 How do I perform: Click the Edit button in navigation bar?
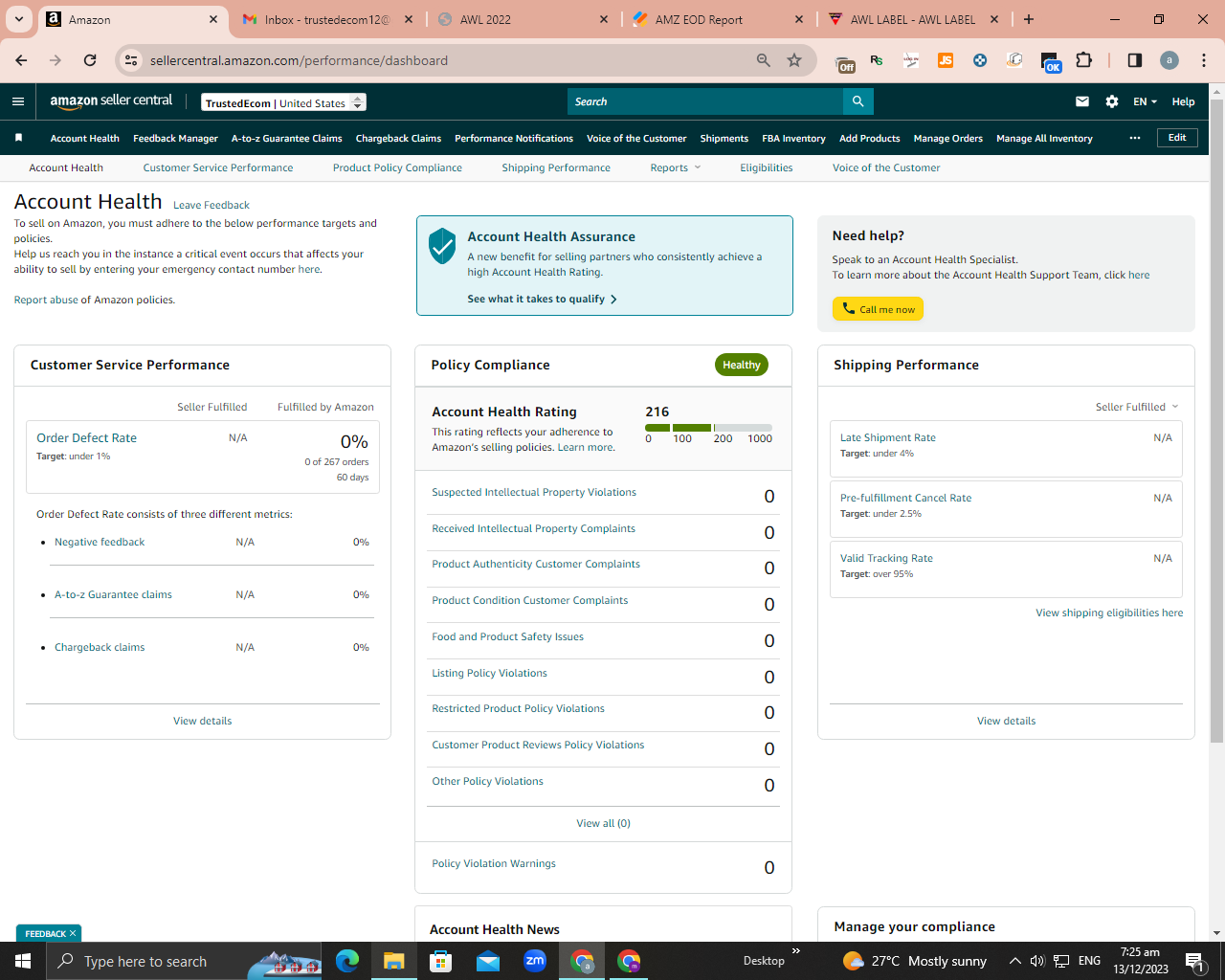pyautogui.click(x=1177, y=138)
